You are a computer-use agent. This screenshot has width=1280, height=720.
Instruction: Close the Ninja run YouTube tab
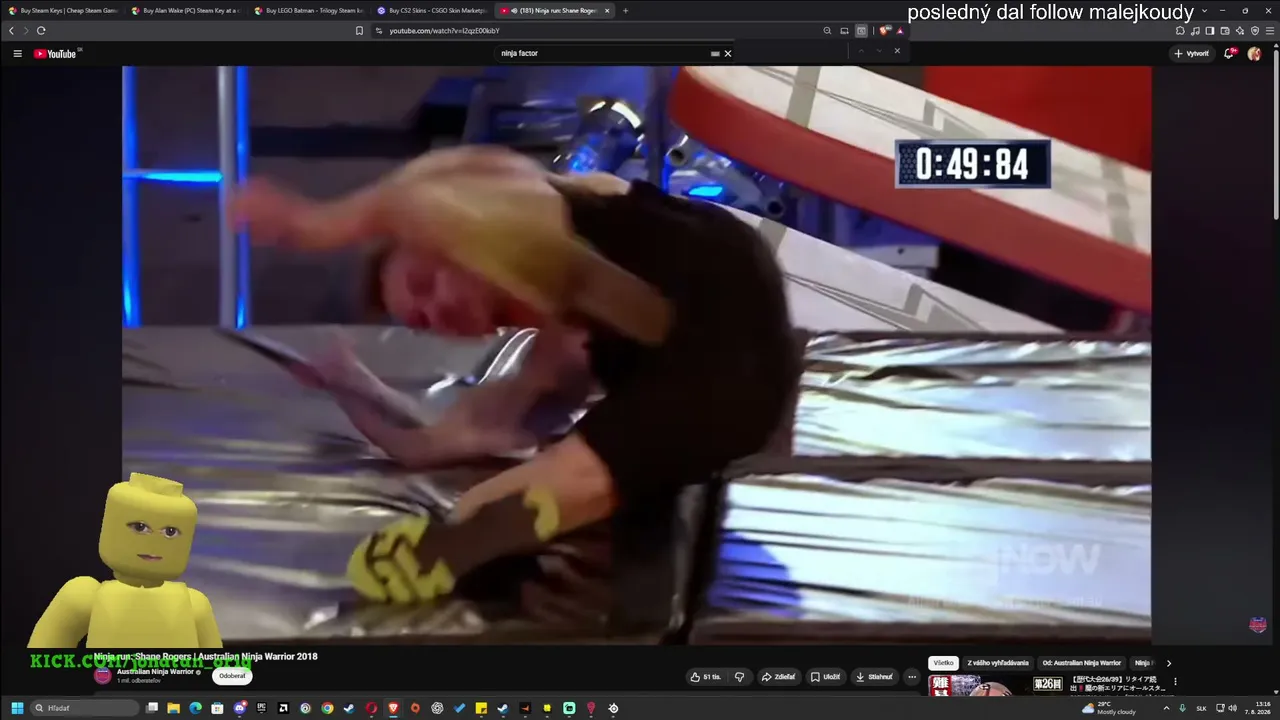[607, 11]
